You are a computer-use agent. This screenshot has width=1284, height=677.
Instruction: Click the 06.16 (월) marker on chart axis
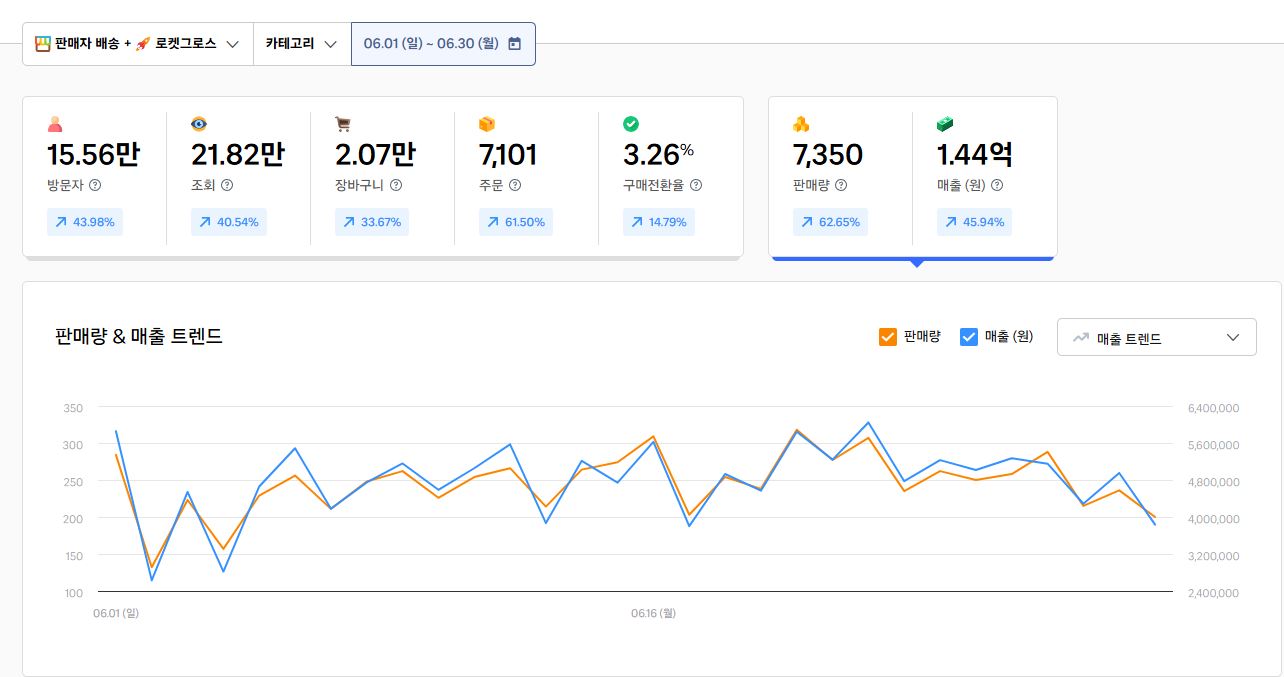653,613
